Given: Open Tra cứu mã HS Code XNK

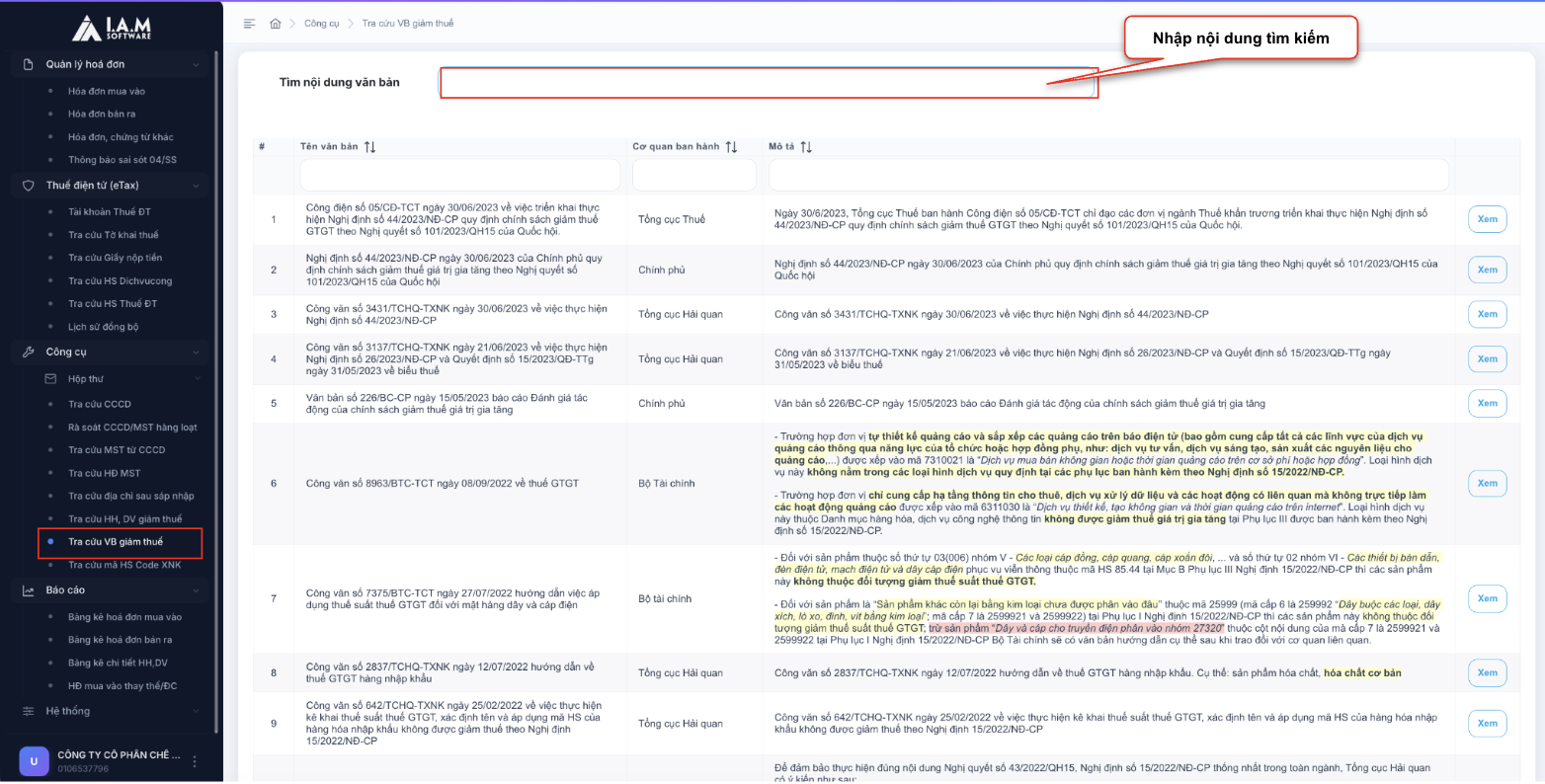Looking at the screenshot, I should 124,566.
